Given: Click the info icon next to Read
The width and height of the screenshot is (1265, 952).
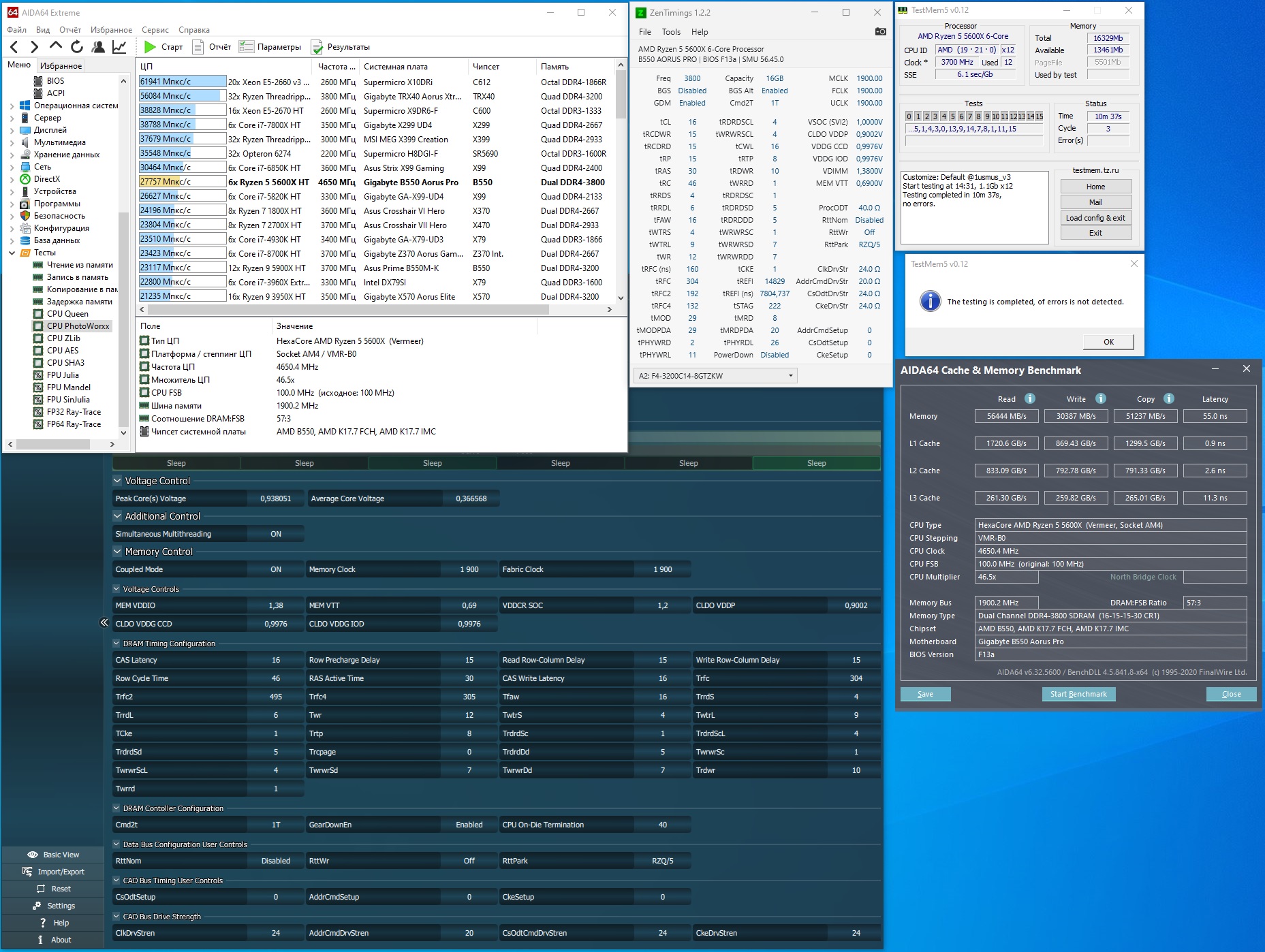Looking at the screenshot, I should (x=1030, y=398).
